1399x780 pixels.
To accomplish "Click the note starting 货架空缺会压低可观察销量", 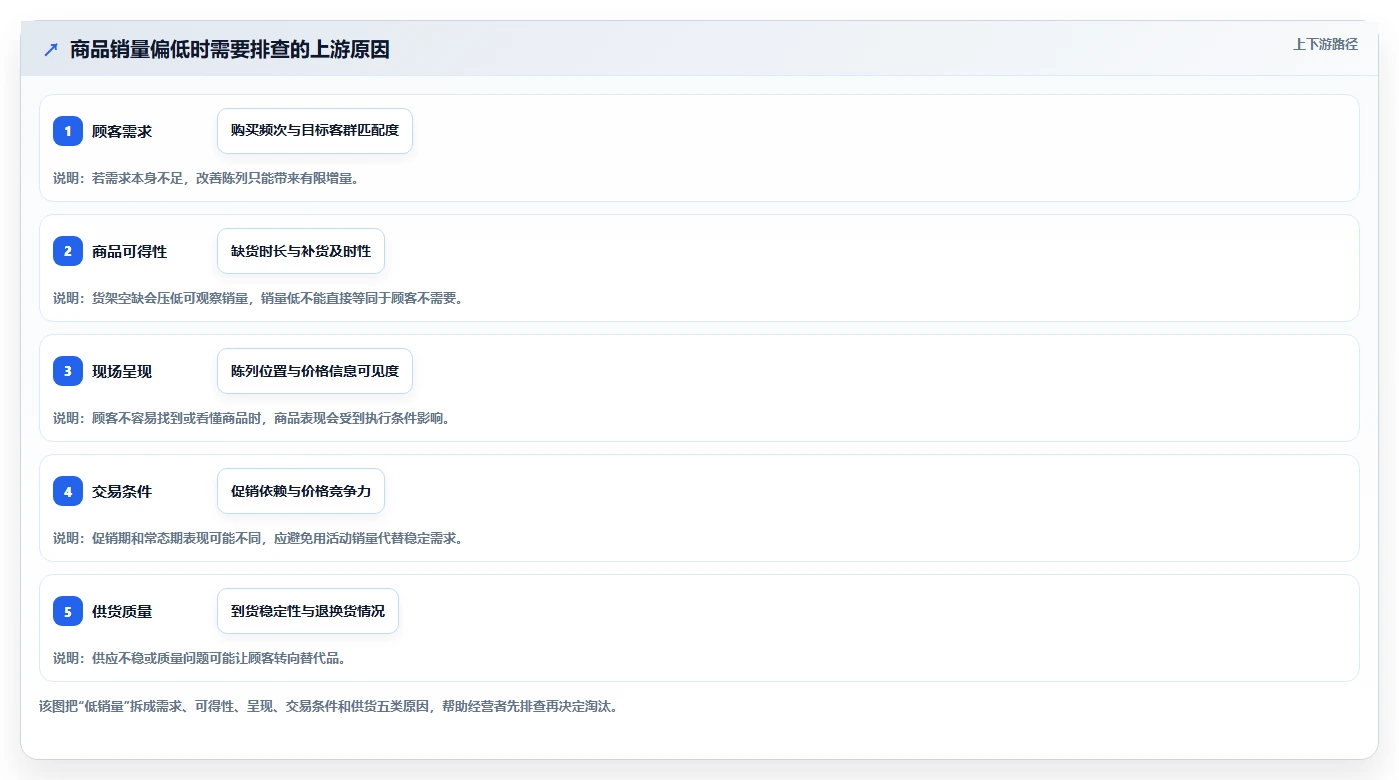I will point(258,298).
